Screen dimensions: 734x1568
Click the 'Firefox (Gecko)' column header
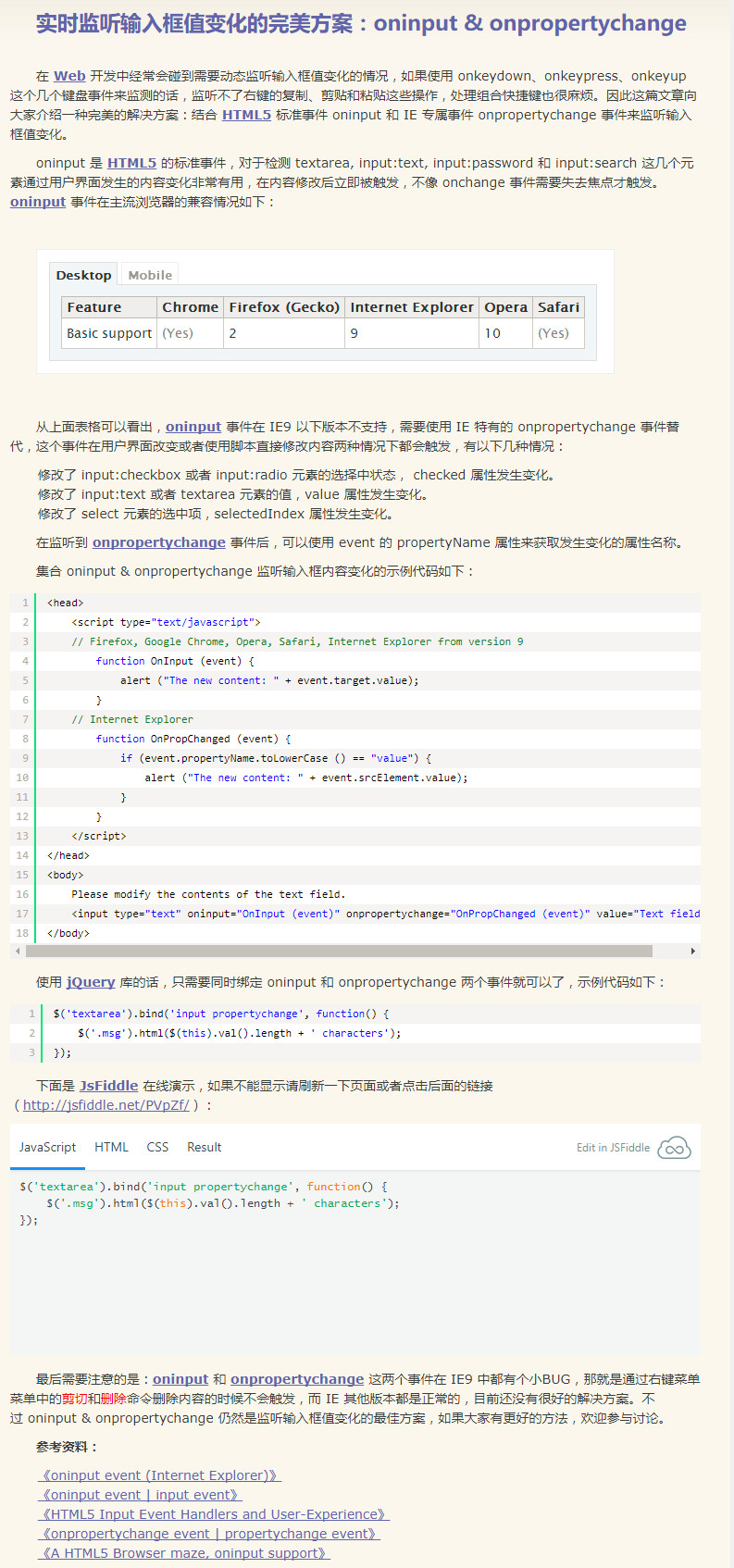[x=284, y=307]
